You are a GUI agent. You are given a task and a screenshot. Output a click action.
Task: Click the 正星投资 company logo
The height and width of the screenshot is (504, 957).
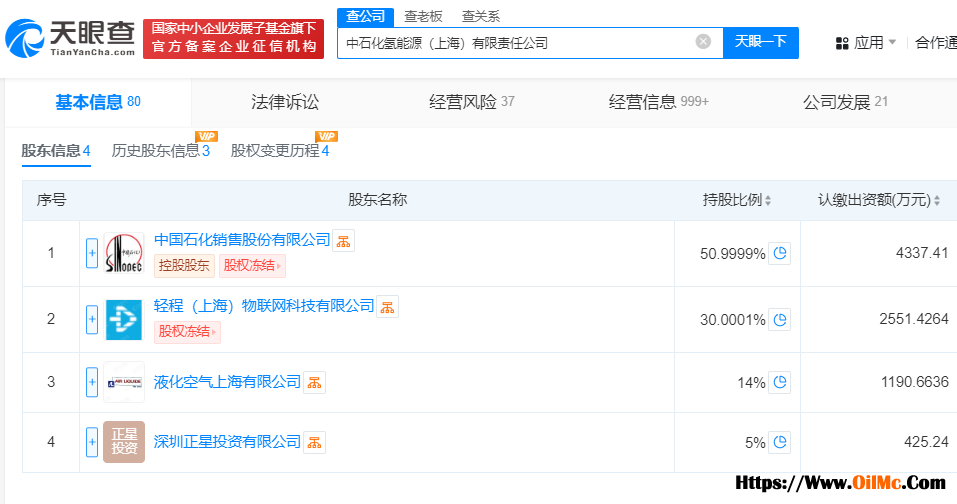coord(124,442)
